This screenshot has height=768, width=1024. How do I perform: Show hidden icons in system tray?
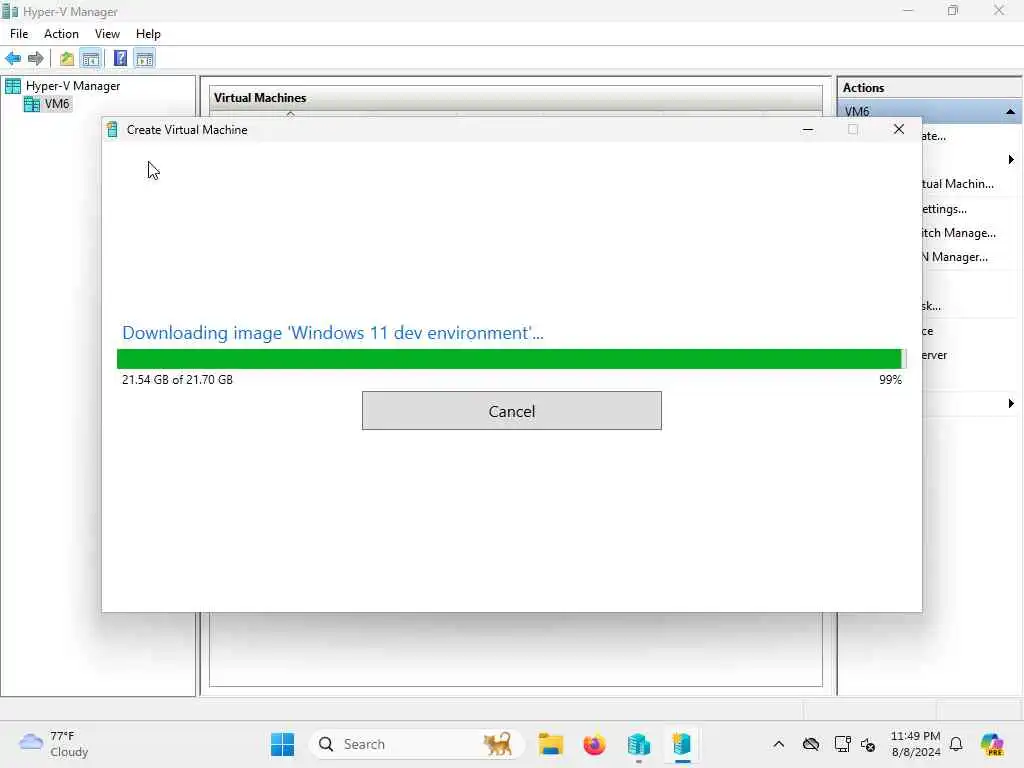[x=778, y=744]
